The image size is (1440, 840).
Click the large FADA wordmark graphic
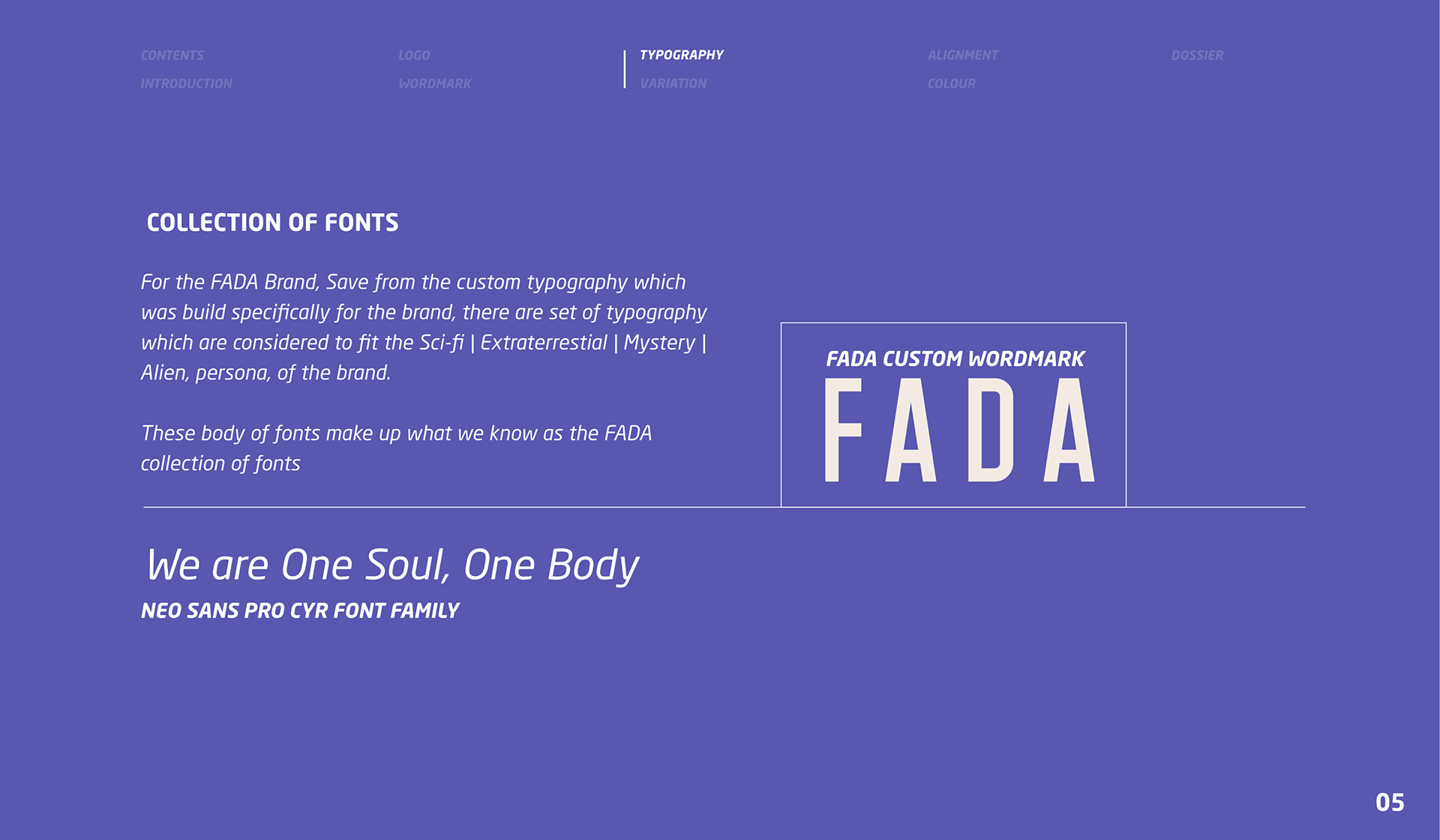click(x=959, y=430)
